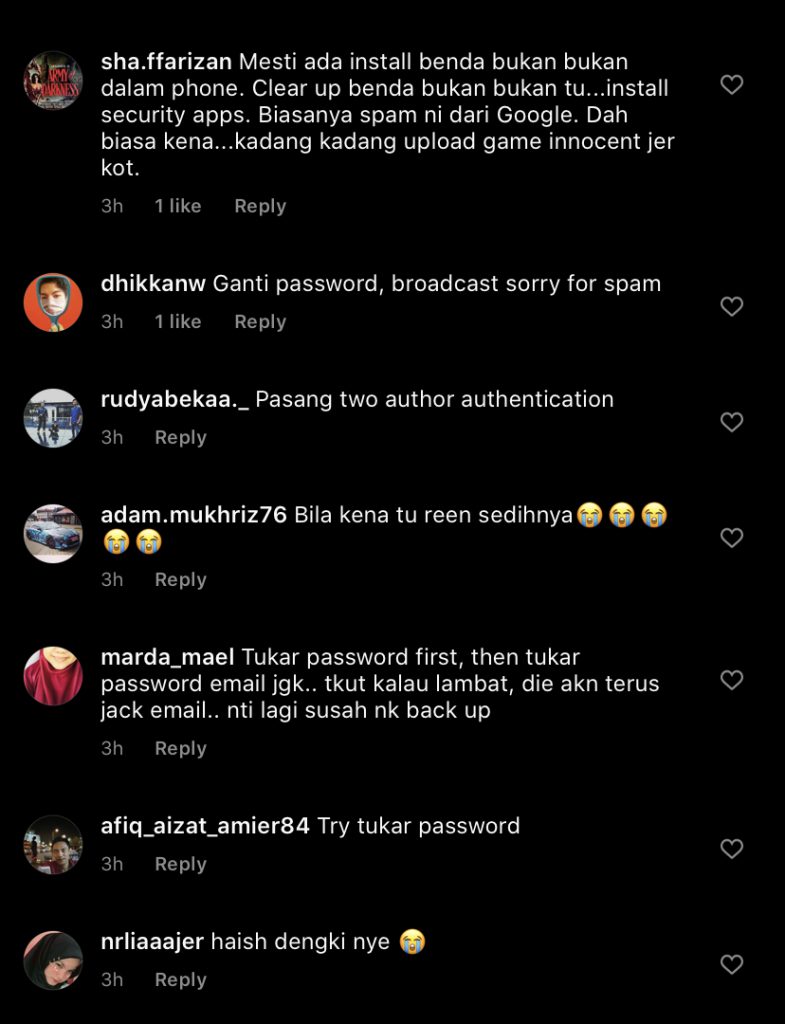Tap heart next to afiq_aizat_amier84's comment

[731, 849]
